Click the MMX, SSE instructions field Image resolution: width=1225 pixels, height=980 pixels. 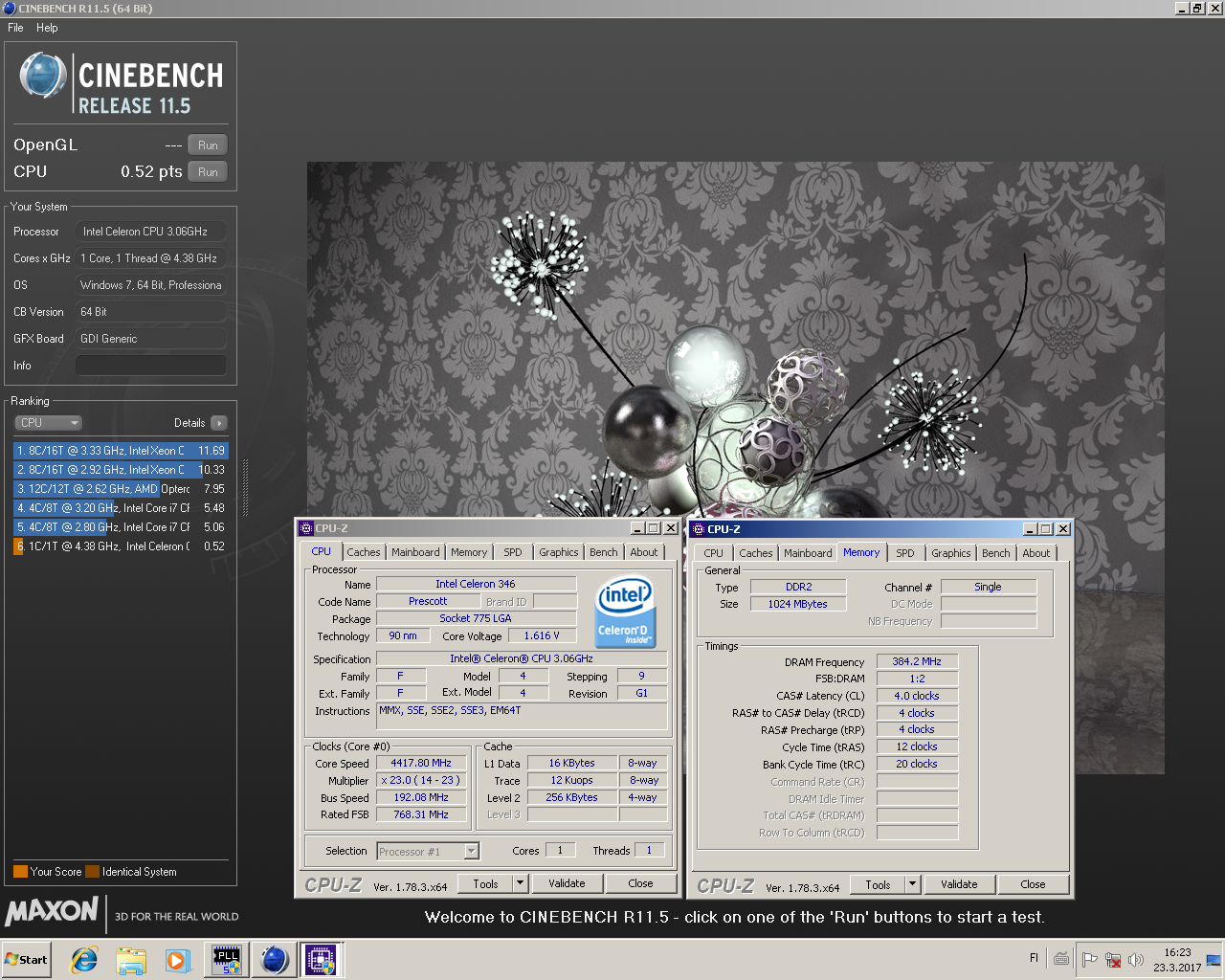click(x=522, y=717)
